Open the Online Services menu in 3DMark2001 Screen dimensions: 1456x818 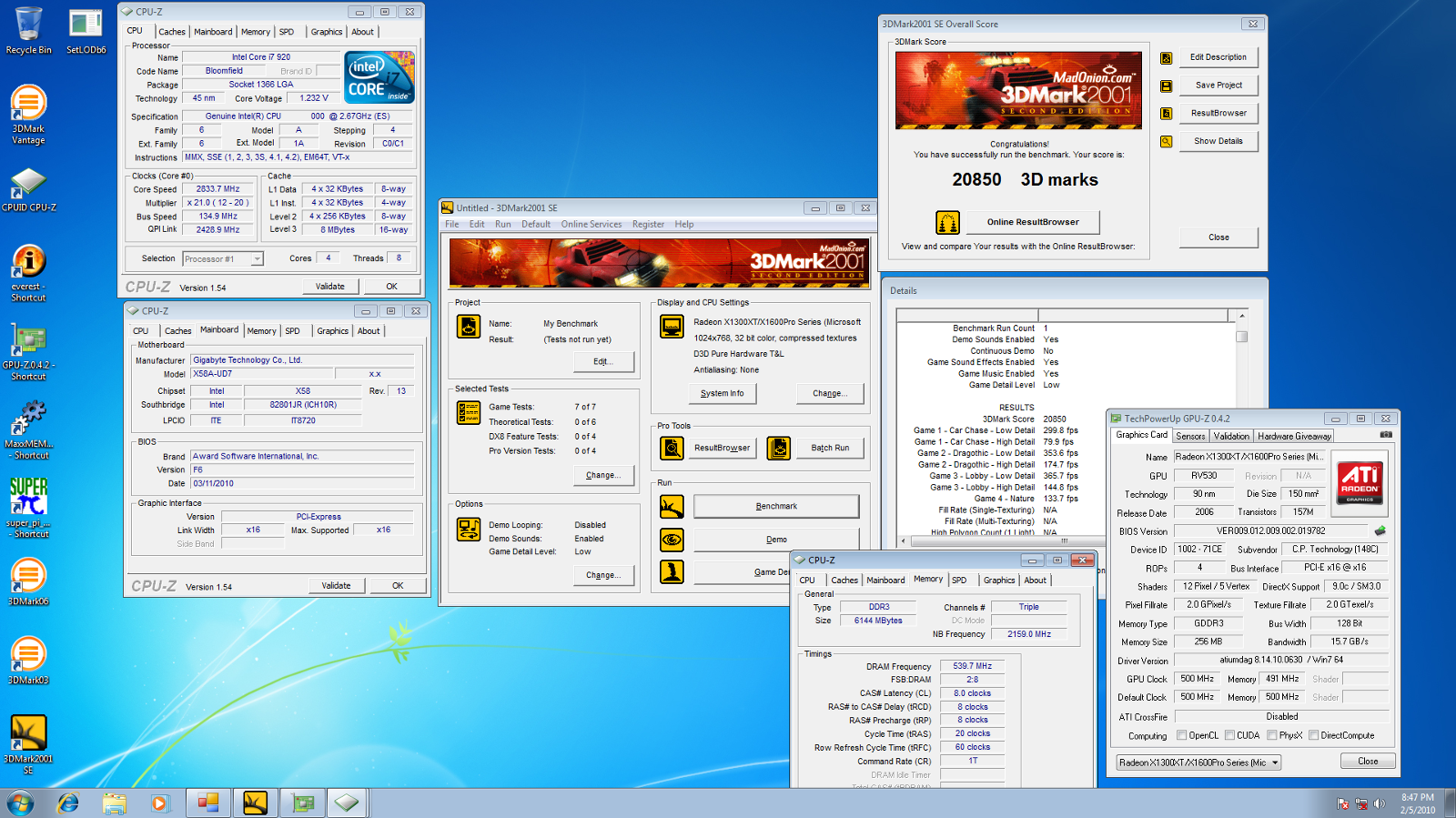591,224
